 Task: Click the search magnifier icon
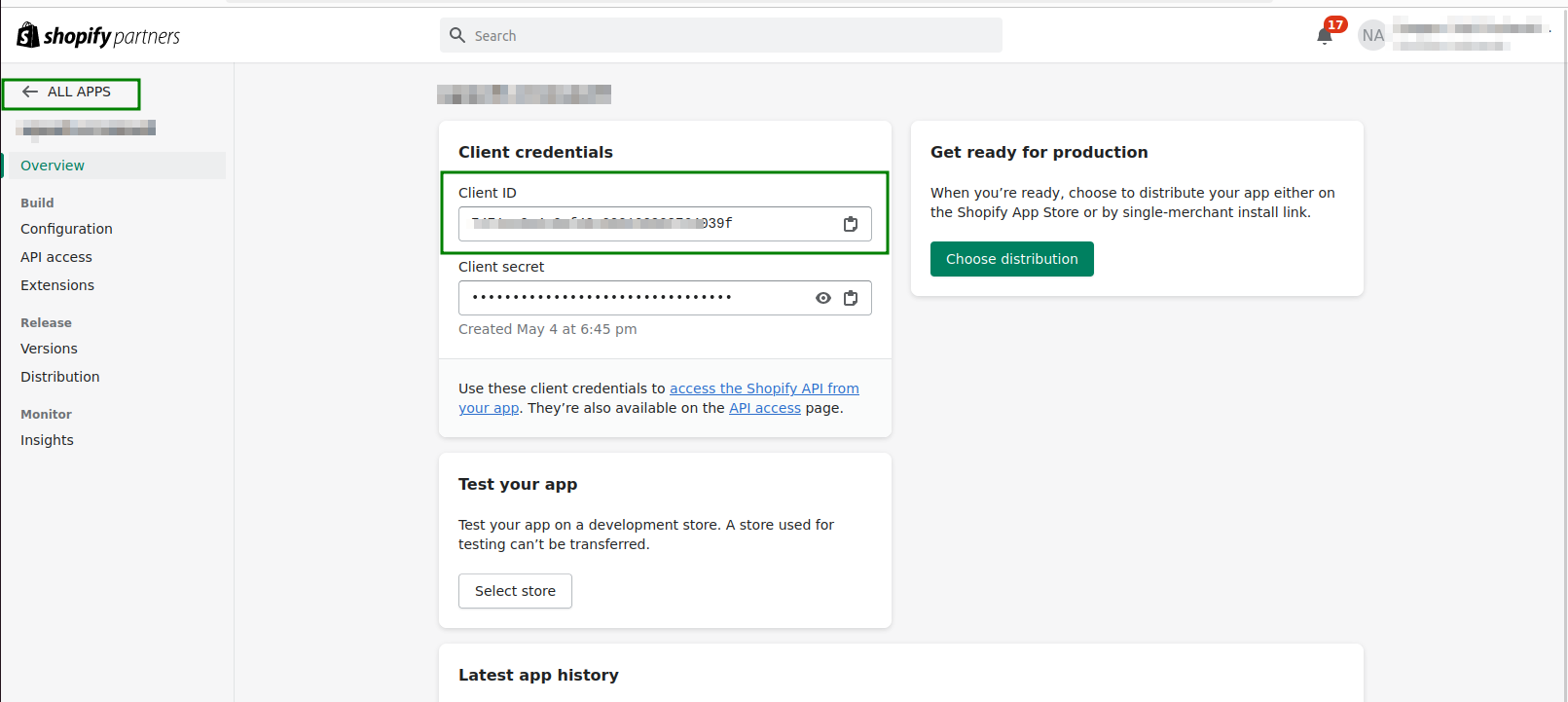(457, 35)
